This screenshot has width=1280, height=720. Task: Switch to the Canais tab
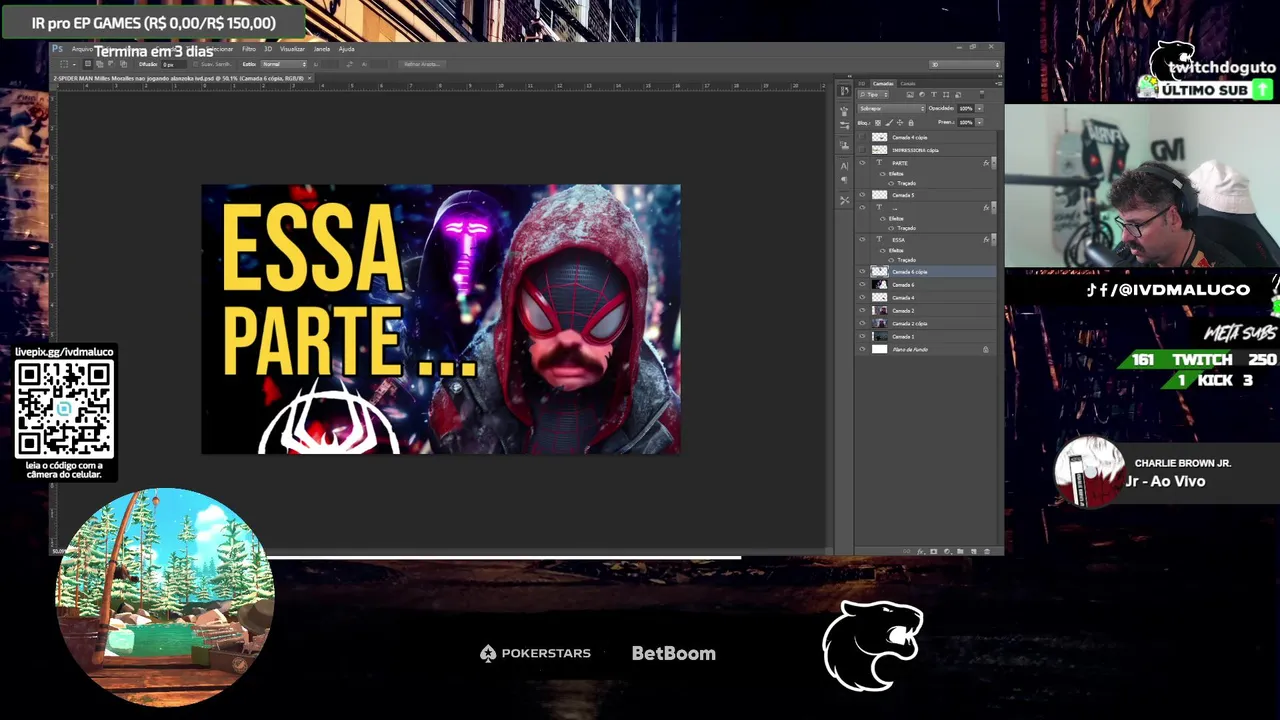coord(908,84)
